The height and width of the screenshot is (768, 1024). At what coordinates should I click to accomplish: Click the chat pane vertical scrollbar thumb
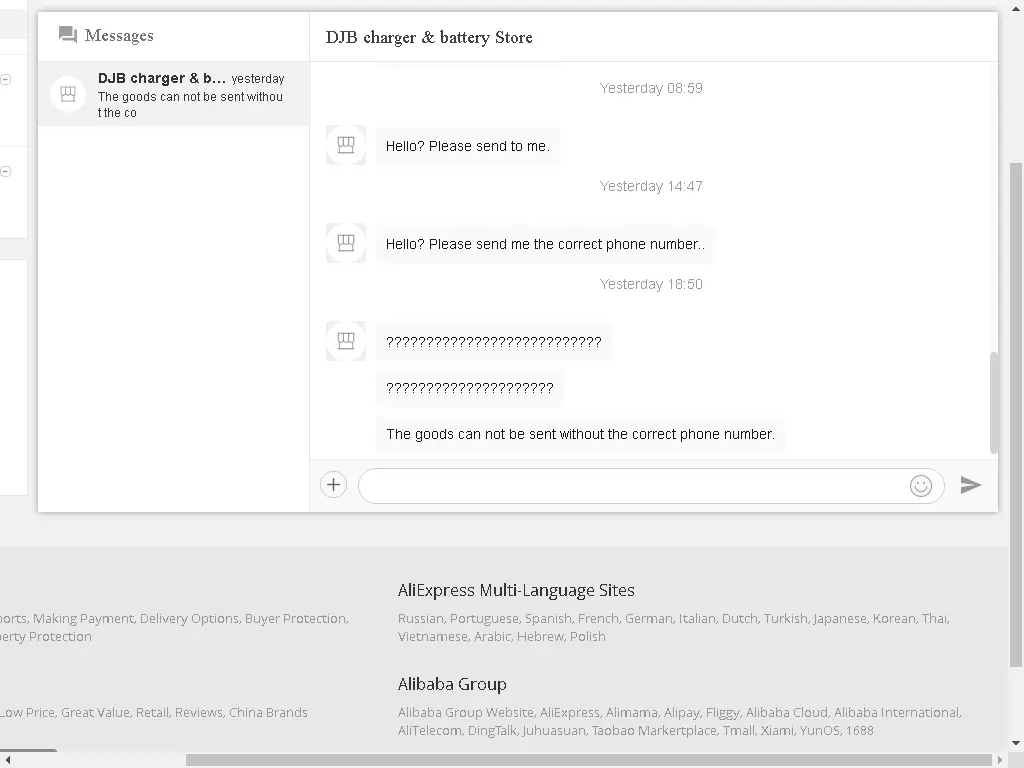(x=994, y=402)
